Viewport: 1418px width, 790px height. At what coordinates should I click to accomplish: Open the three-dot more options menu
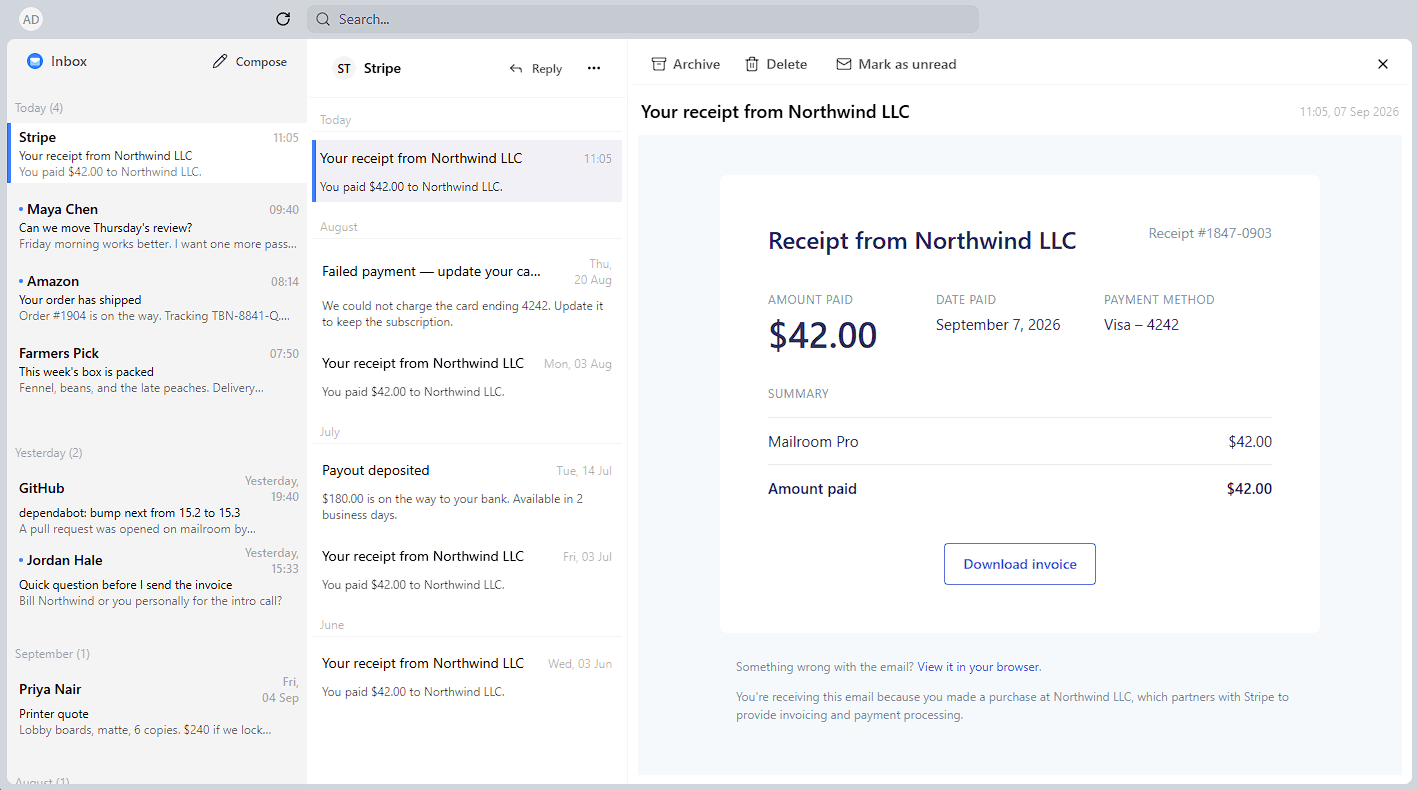(x=594, y=68)
